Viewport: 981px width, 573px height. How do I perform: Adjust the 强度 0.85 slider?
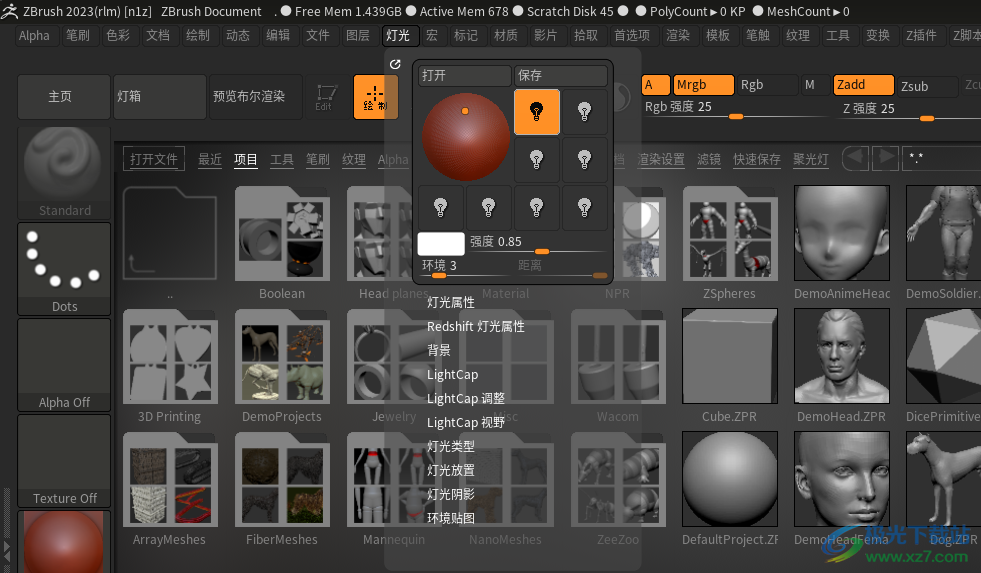click(x=537, y=243)
